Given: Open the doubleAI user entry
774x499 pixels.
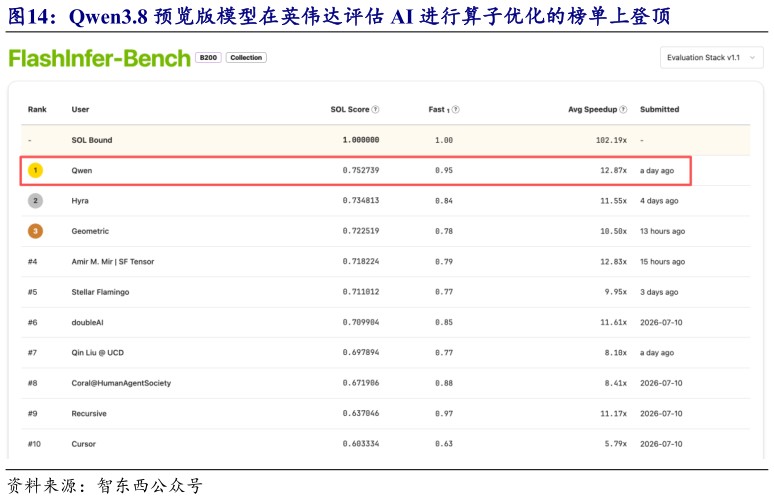Looking at the screenshot, I should tap(87, 322).
